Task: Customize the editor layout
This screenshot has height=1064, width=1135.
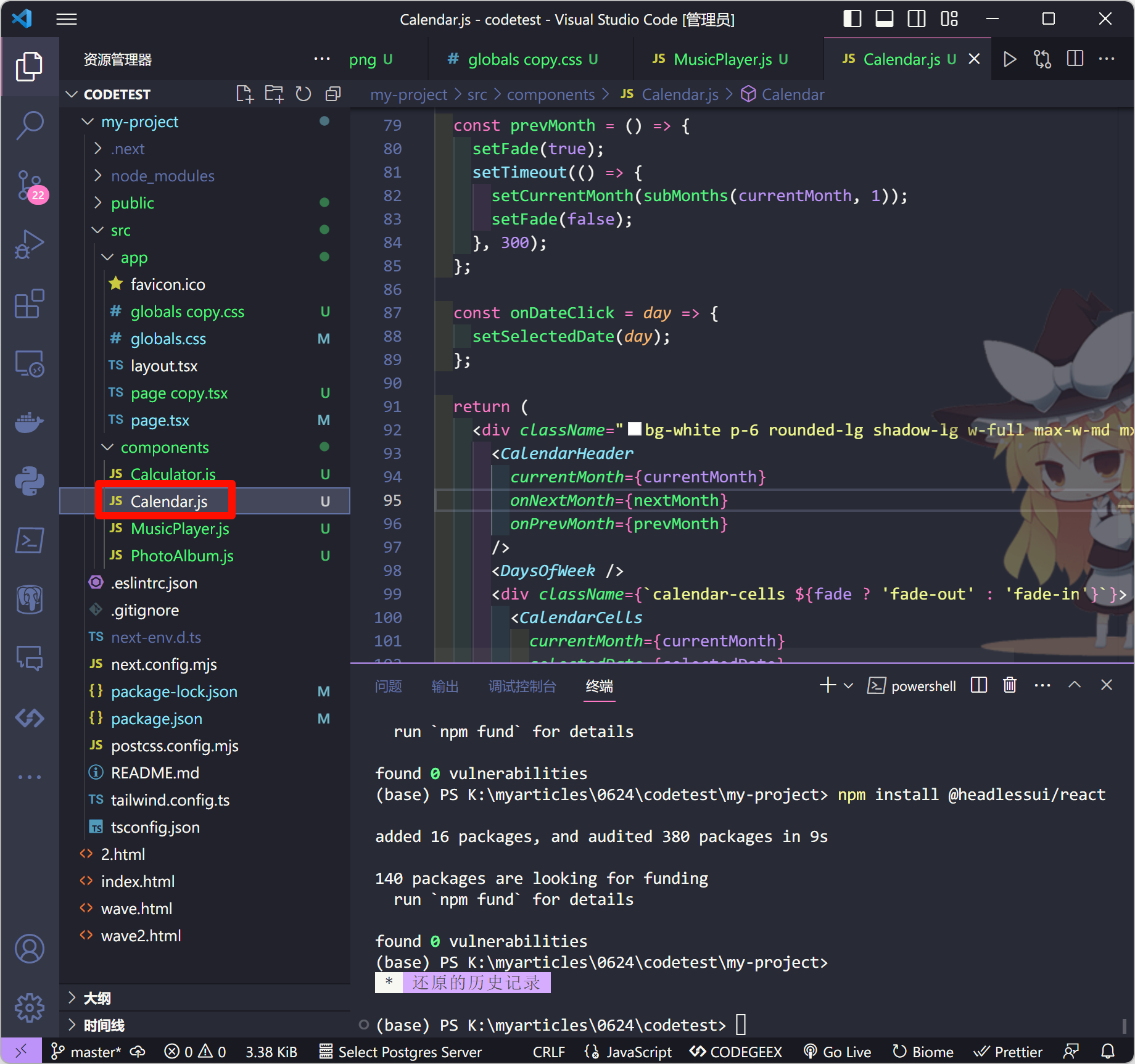Action: point(949,19)
